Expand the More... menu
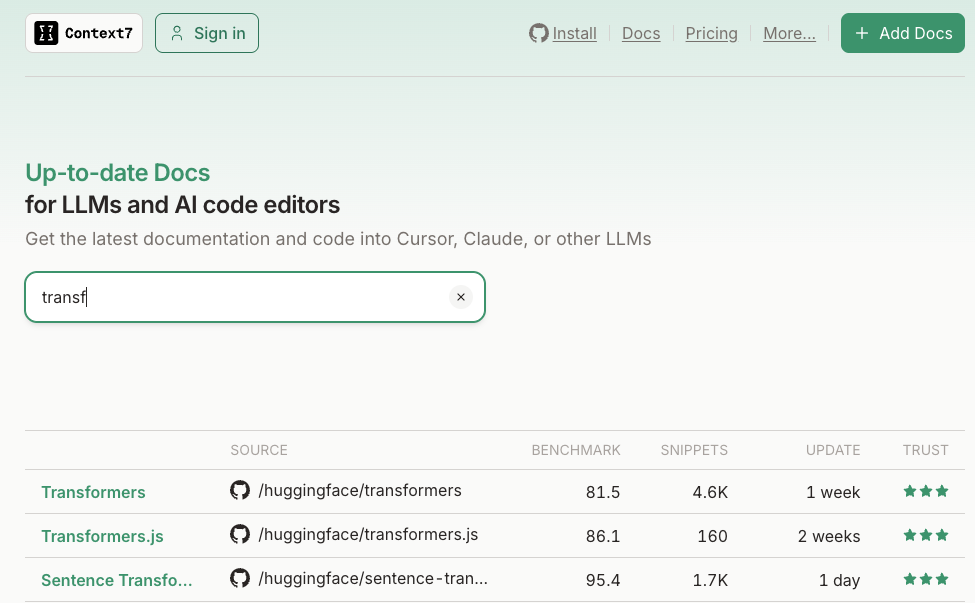The height and width of the screenshot is (603, 975). point(789,34)
